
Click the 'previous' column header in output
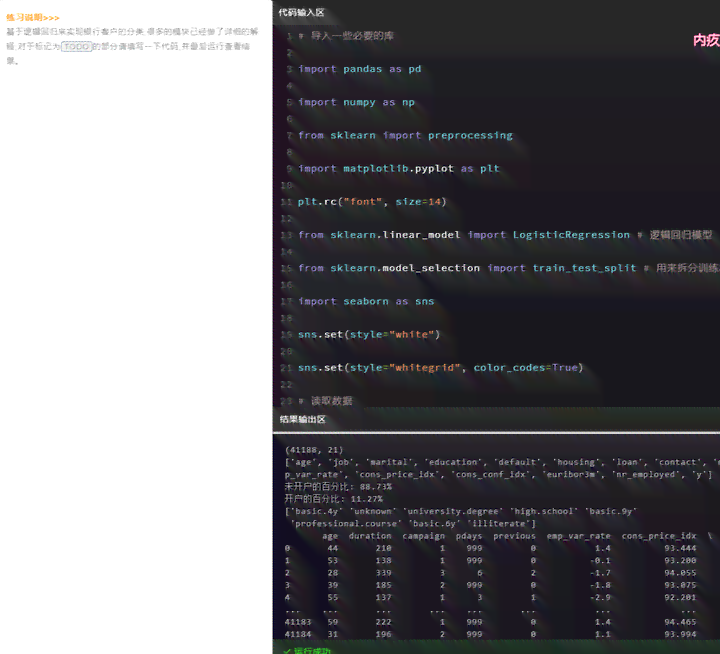click(x=514, y=536)
